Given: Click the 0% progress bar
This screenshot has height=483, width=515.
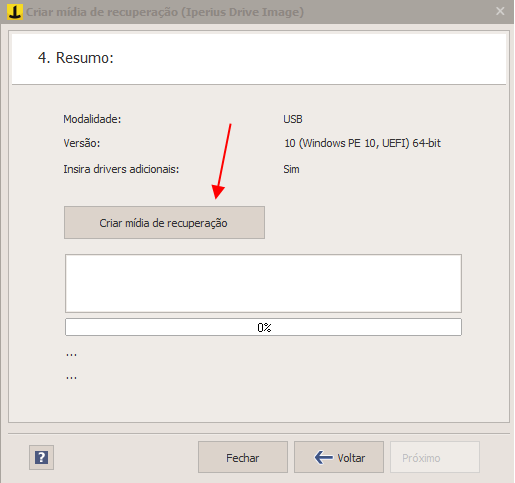Looking at the screenshot, I should pyautogui.click(x=263, y=327).
